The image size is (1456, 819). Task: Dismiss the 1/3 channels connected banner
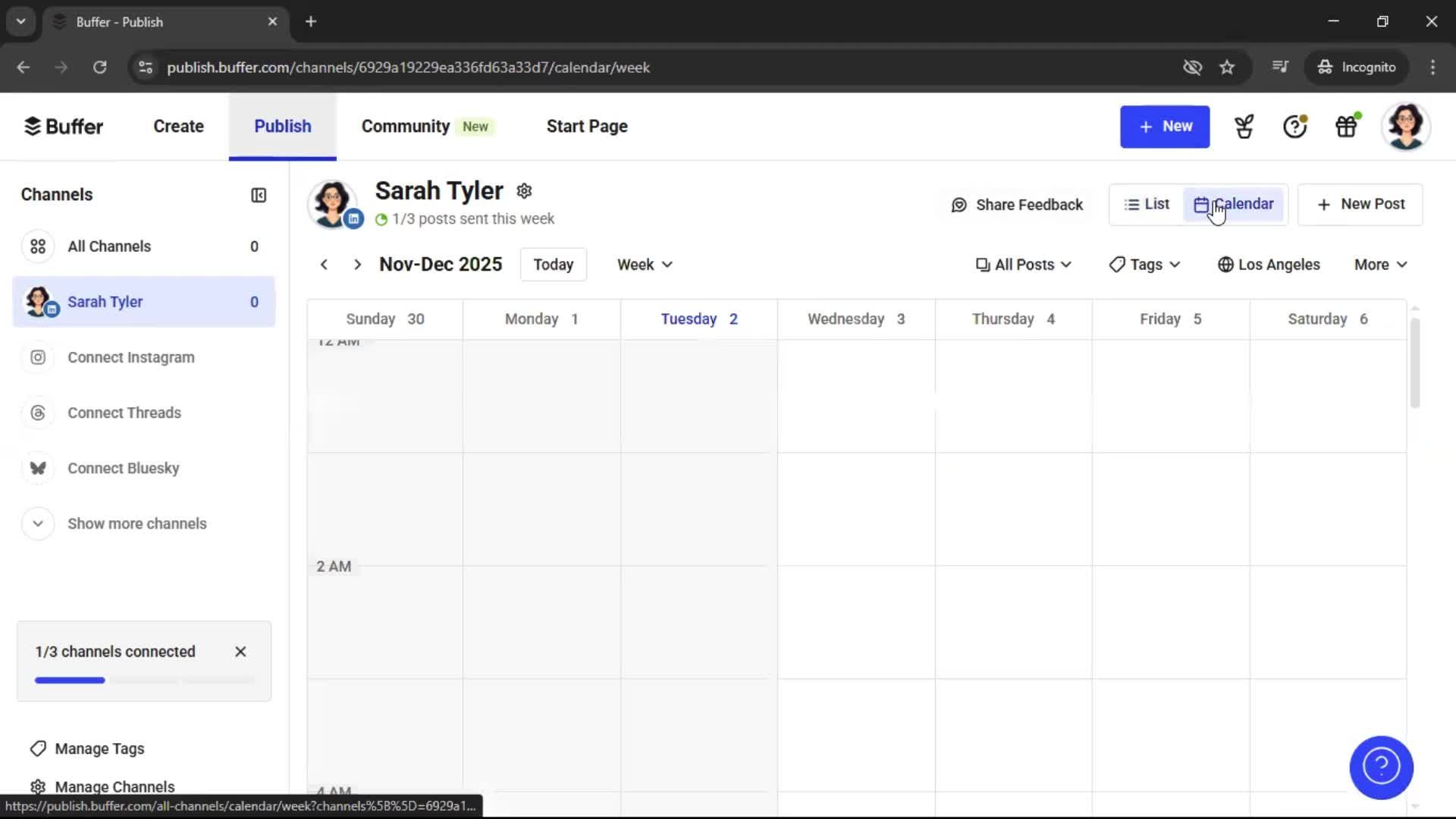coord(240,651)
